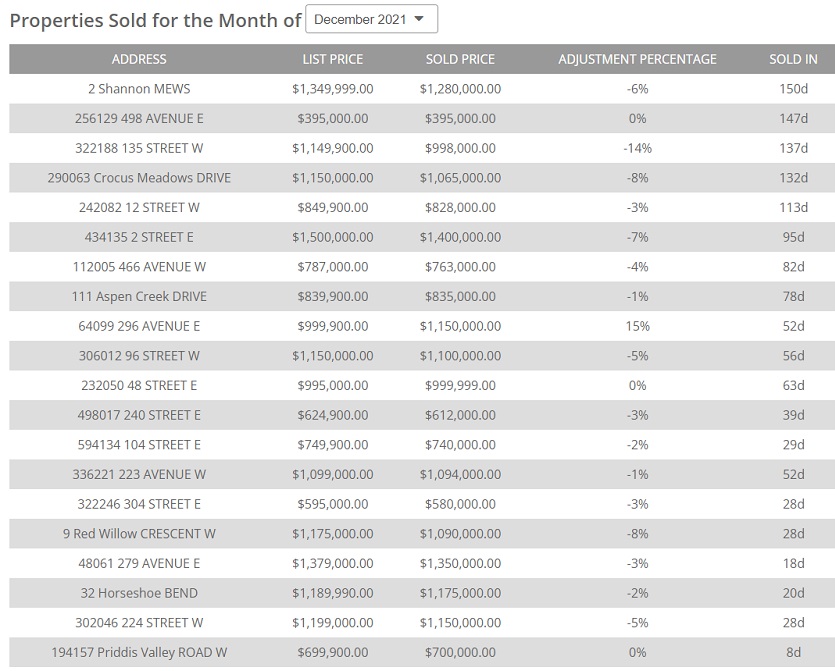Image resolution: width=835 pixels, height=671 pixels.
Task: Select 194157 Priddis Valley ROAD W
Action: pyautogui.click(x=139, y=653)
